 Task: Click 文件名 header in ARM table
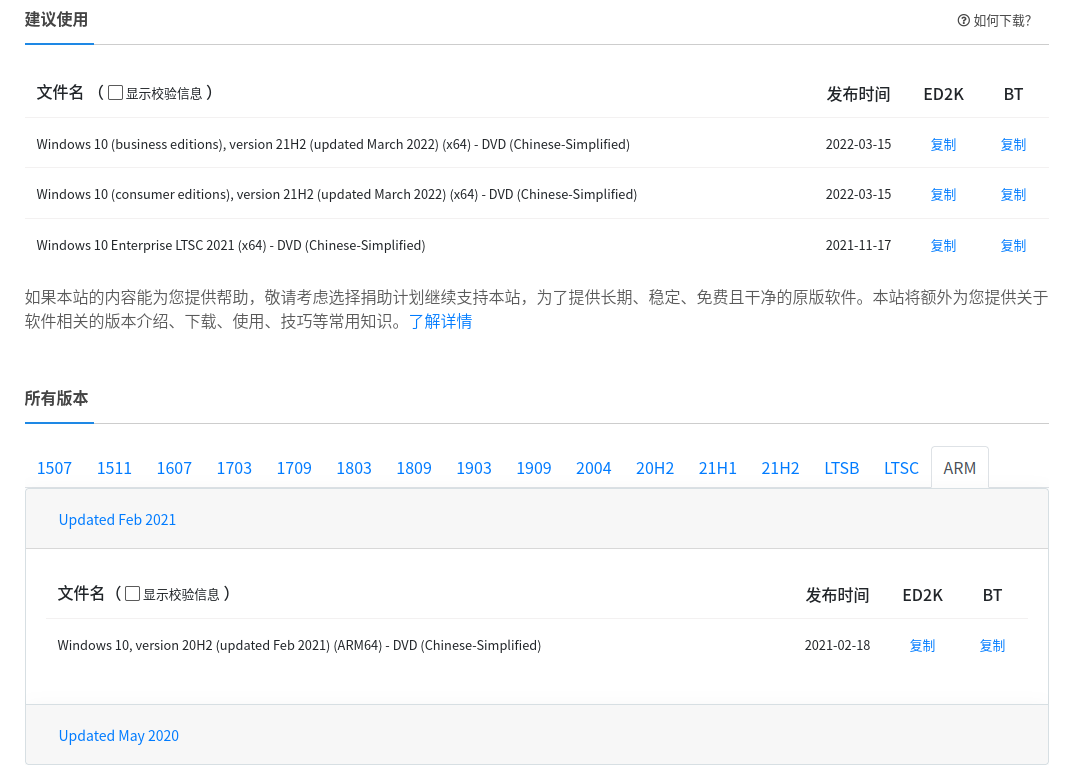[81, 593]
